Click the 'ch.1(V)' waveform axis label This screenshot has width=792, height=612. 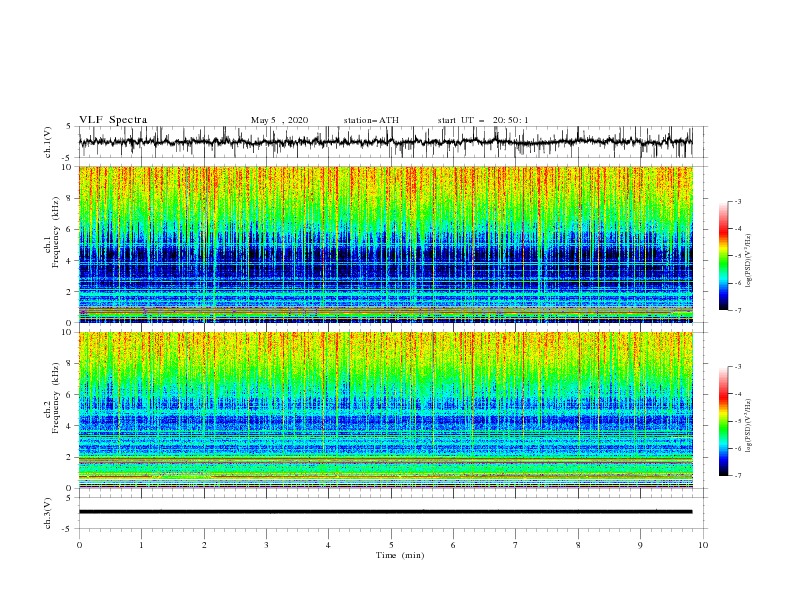coord(48,142)
